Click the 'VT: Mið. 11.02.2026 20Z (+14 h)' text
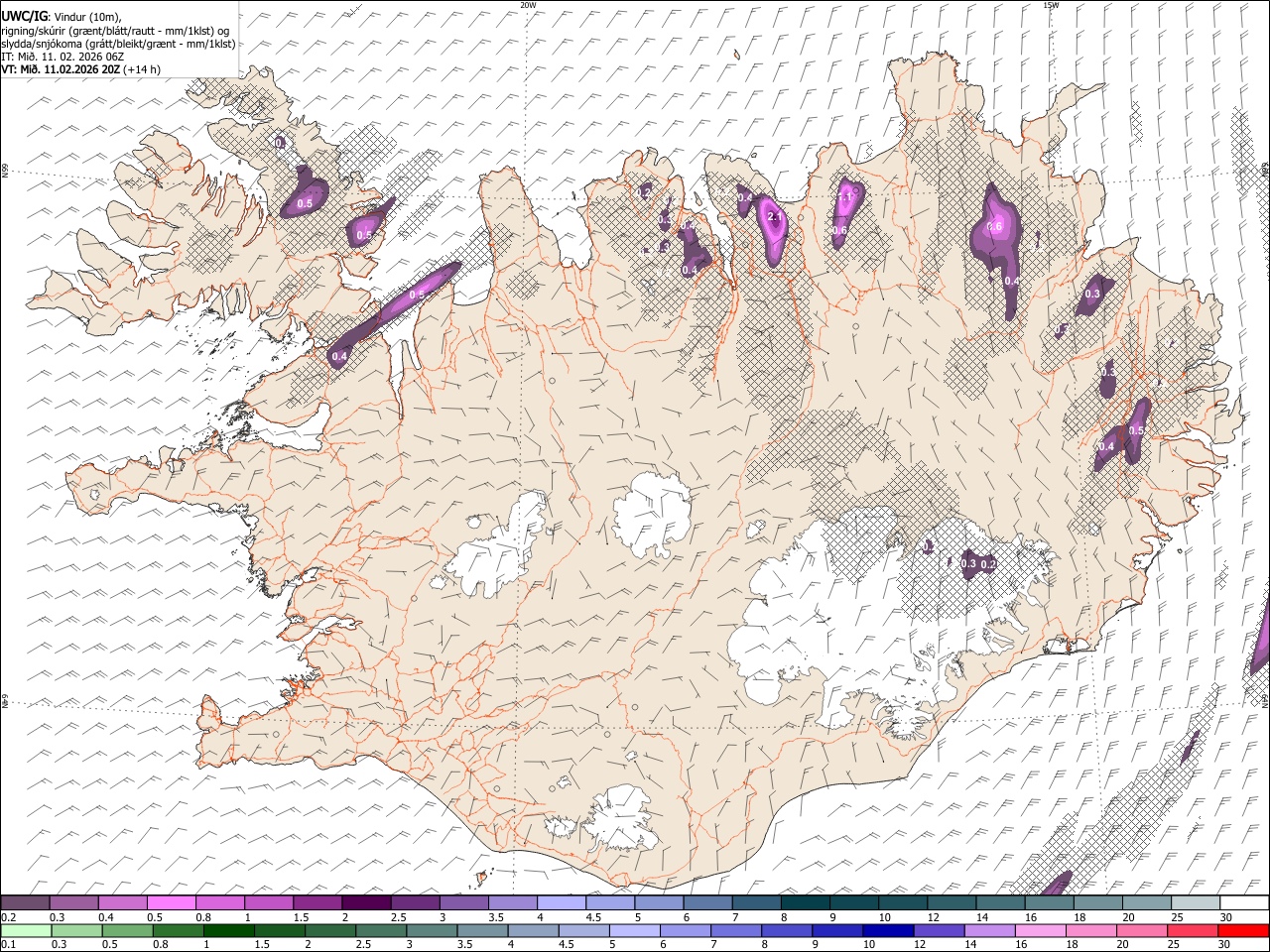This screenshot has height=952, width=1270. pyautogui.click(x=80, y=69)
